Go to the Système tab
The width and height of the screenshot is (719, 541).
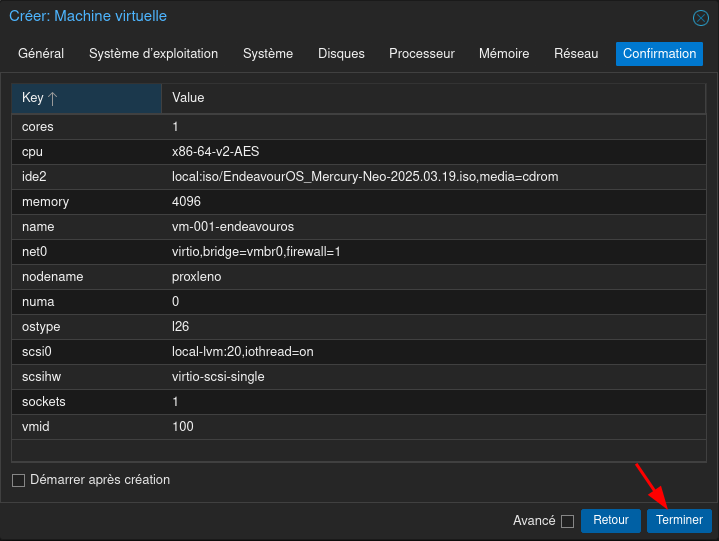268,54
